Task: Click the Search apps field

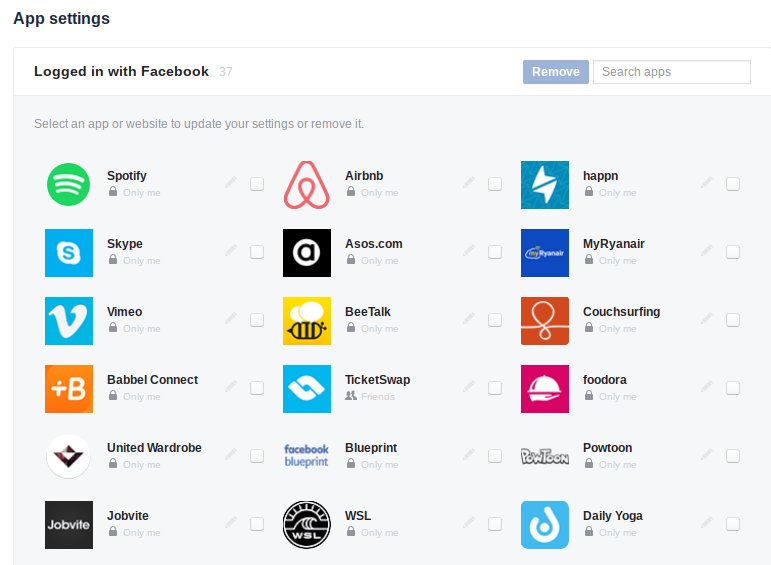Action: click(671, 72)
